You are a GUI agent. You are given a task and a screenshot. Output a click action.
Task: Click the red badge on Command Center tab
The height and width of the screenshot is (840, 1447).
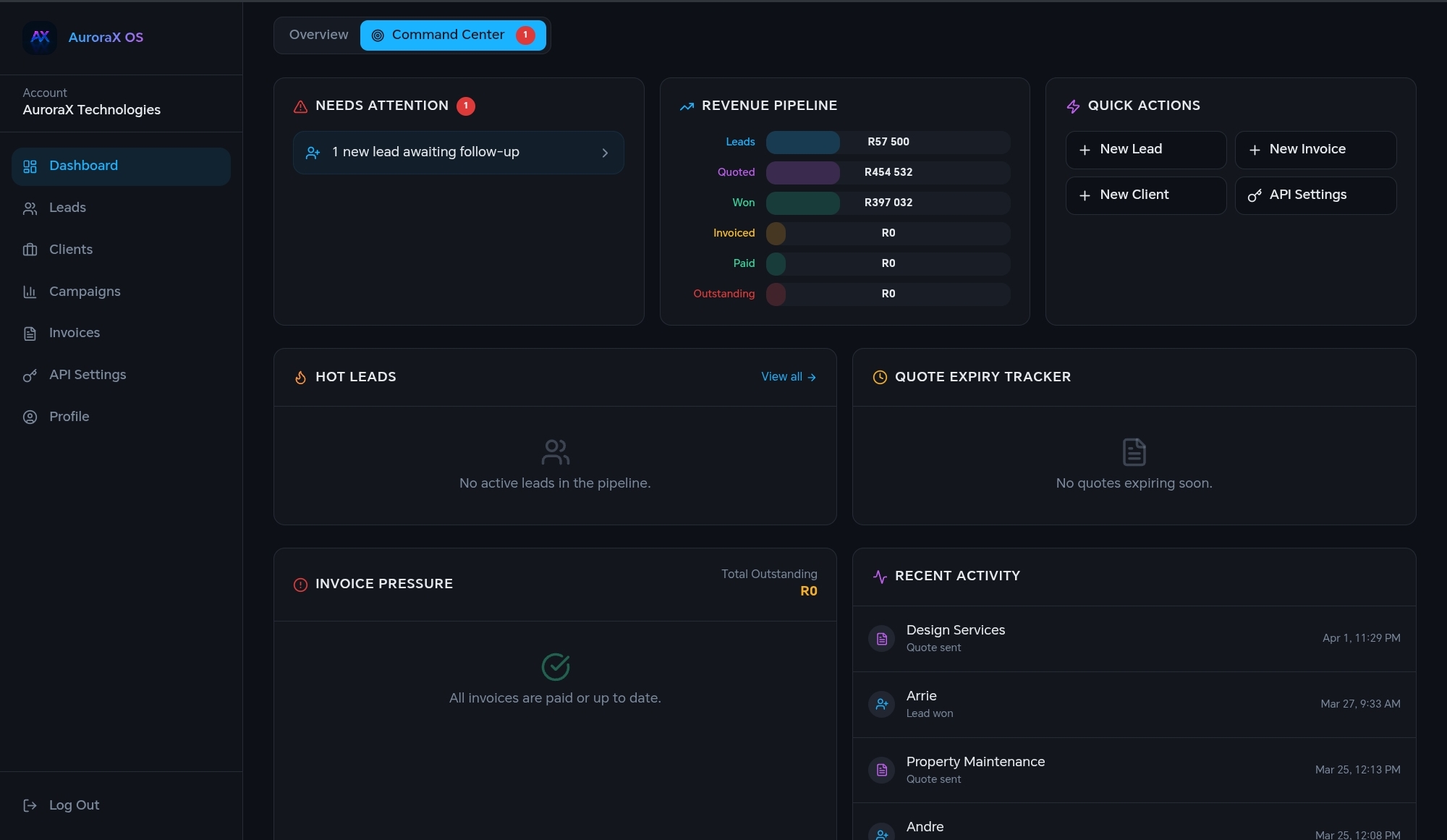pos(525,35)
